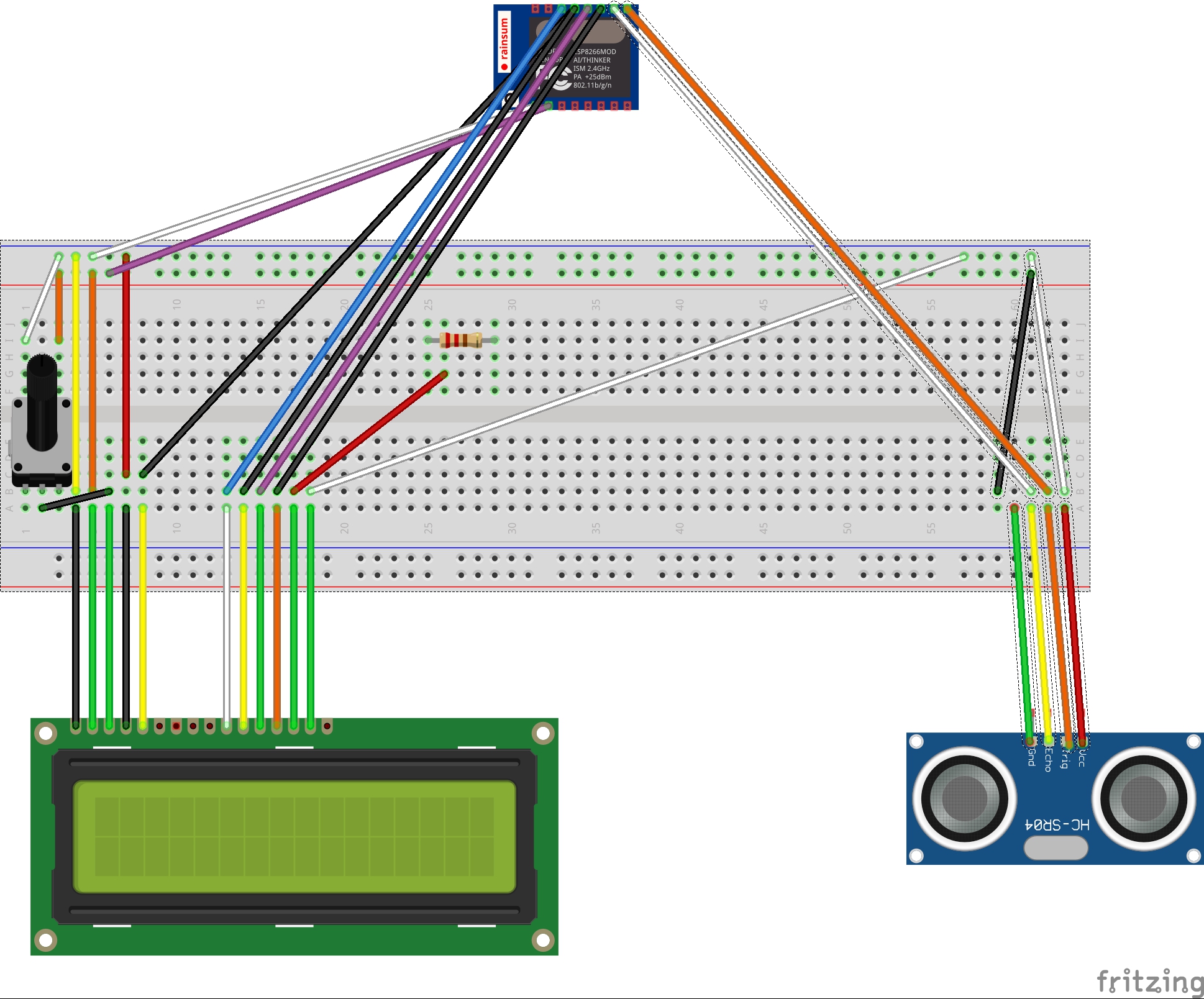Click the Trig pin label on HC-SR04
1204x999 pixels.
coord(1065,759)
